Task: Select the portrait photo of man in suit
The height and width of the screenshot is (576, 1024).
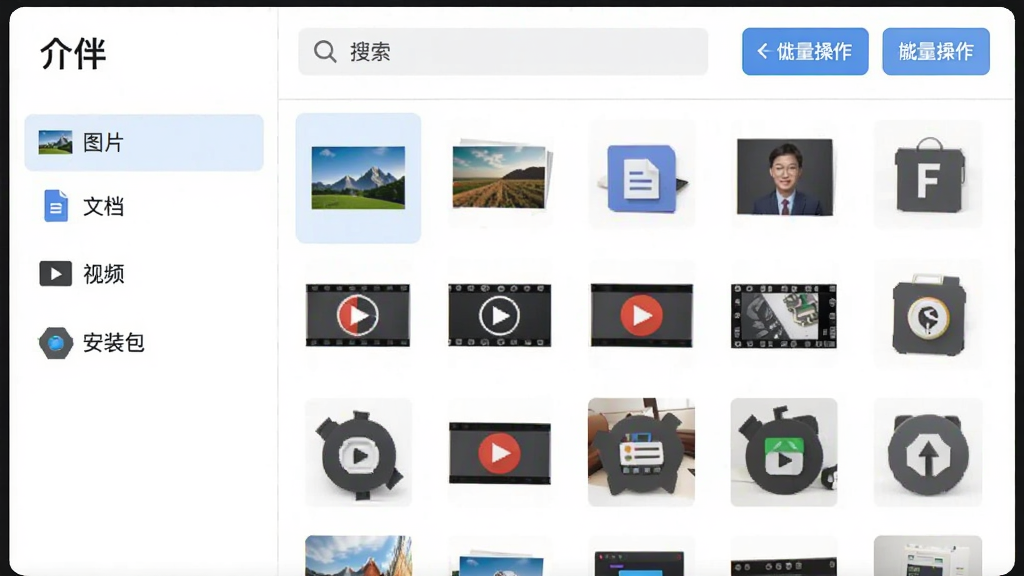Action: pyautogui.click(x=784, y=176)
